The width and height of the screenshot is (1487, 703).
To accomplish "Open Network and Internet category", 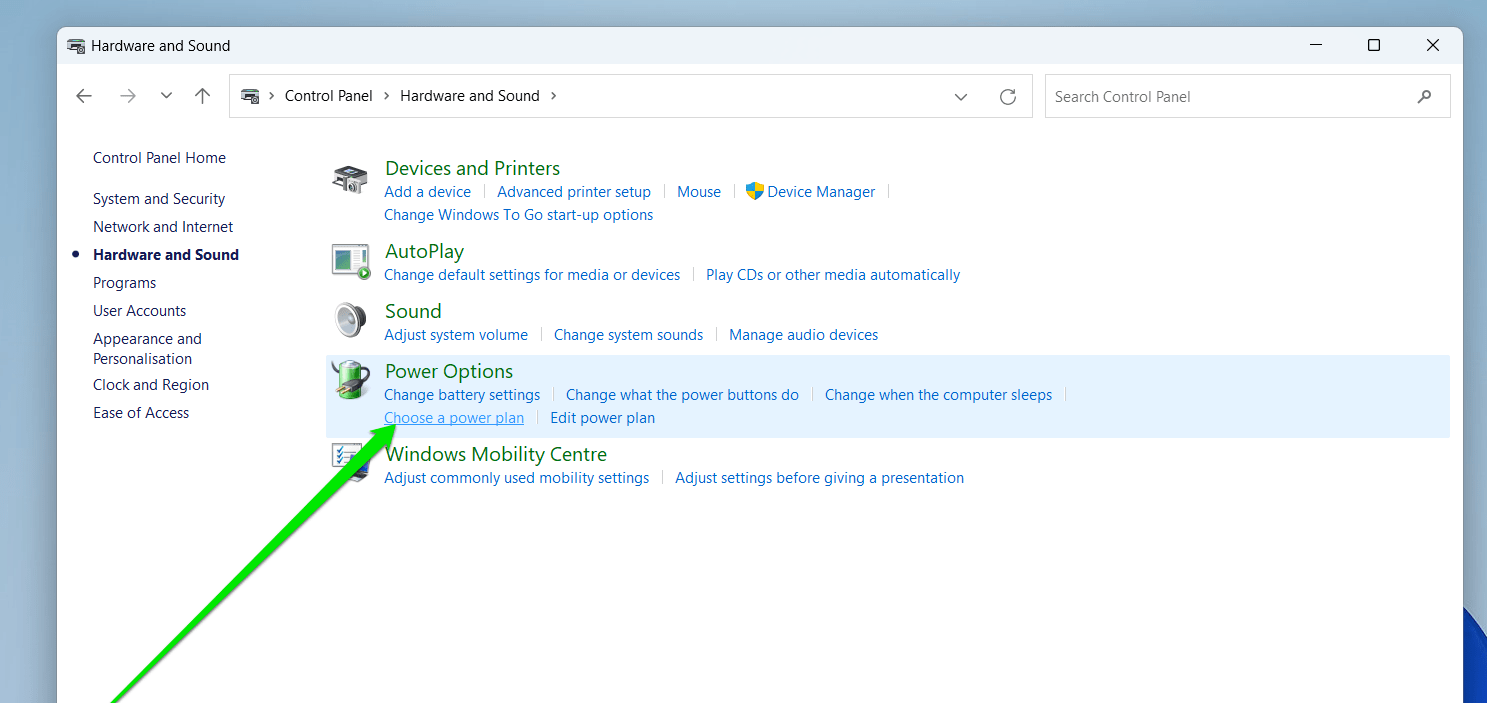I will point(163,227).
